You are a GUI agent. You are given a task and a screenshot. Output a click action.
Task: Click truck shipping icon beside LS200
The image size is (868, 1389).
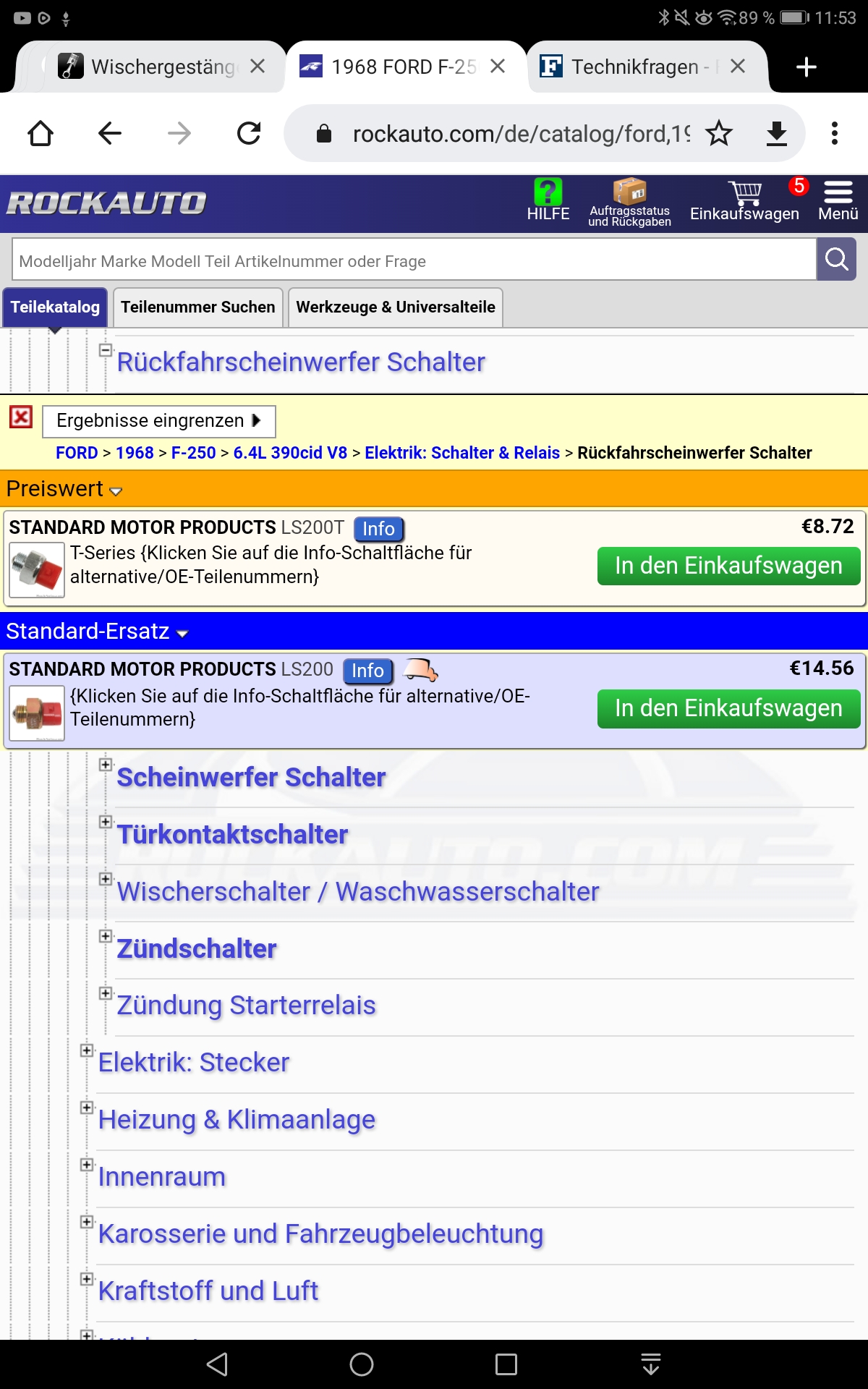[x=421, y=670]
